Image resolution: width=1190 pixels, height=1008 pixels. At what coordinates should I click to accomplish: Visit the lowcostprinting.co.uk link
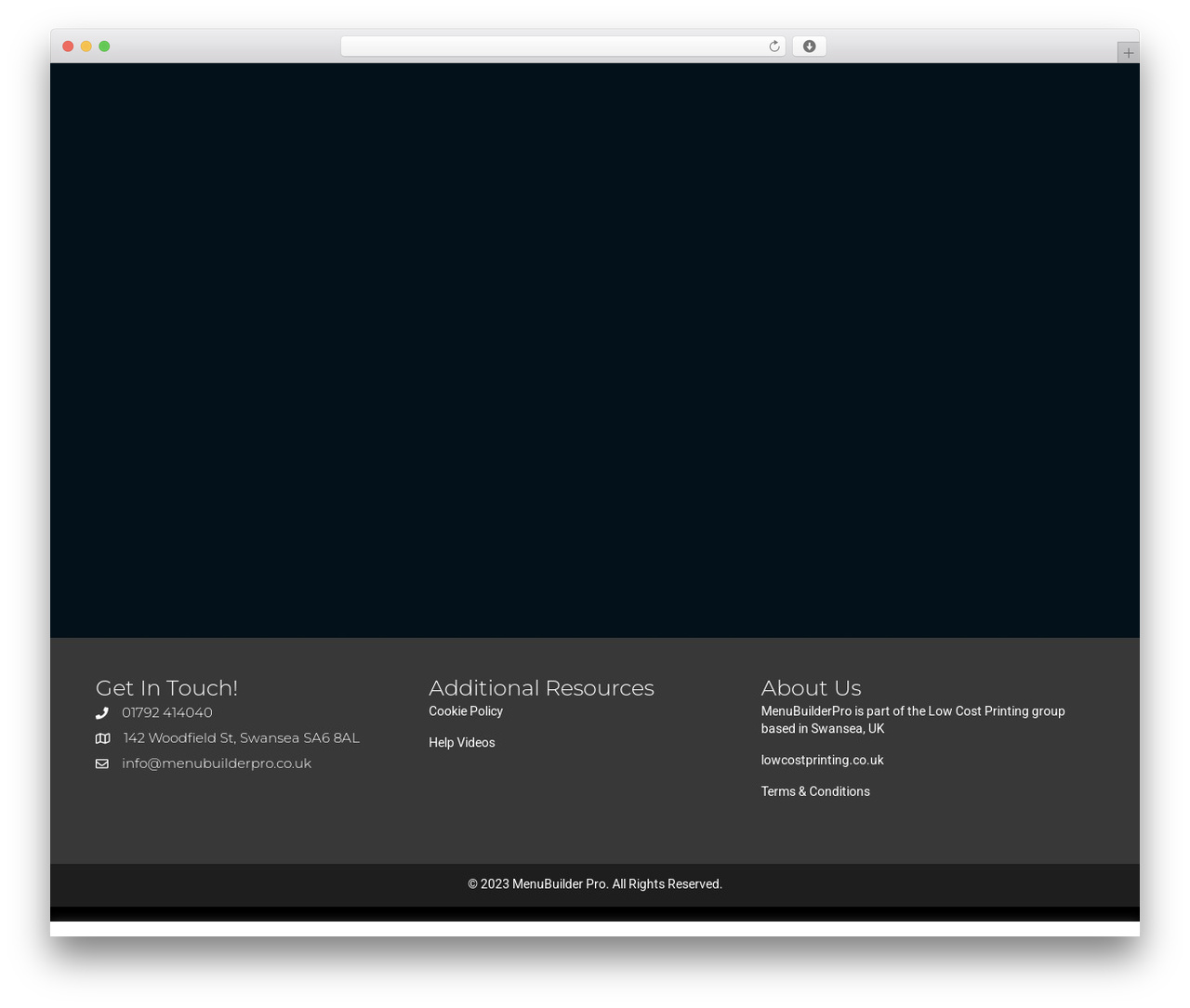point(822,761)
